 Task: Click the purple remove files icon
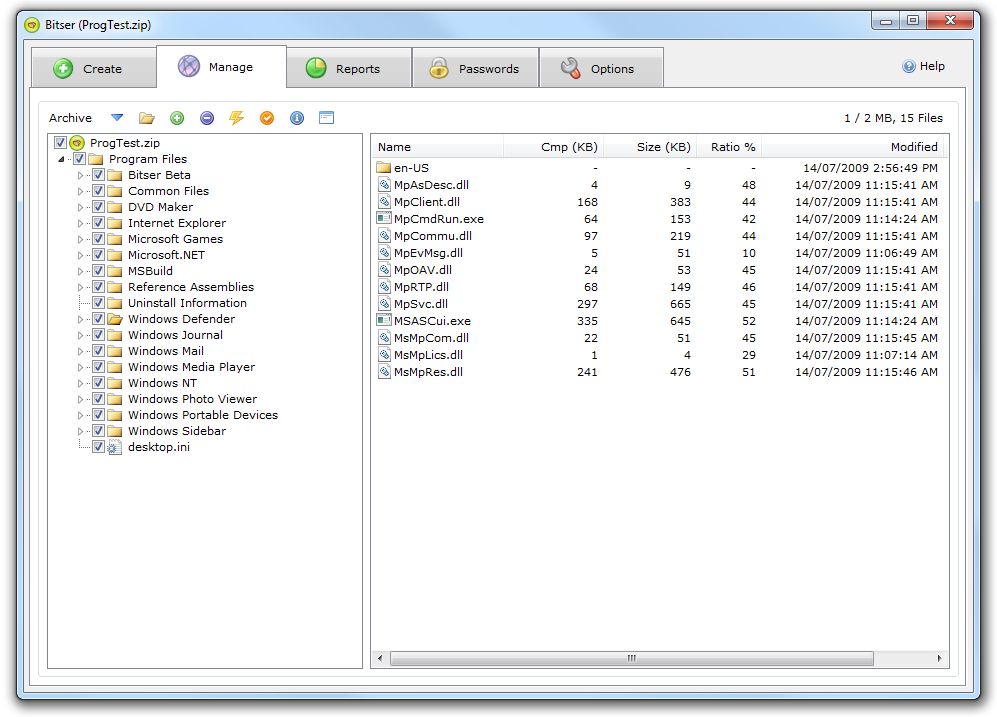tap(207, 118)
